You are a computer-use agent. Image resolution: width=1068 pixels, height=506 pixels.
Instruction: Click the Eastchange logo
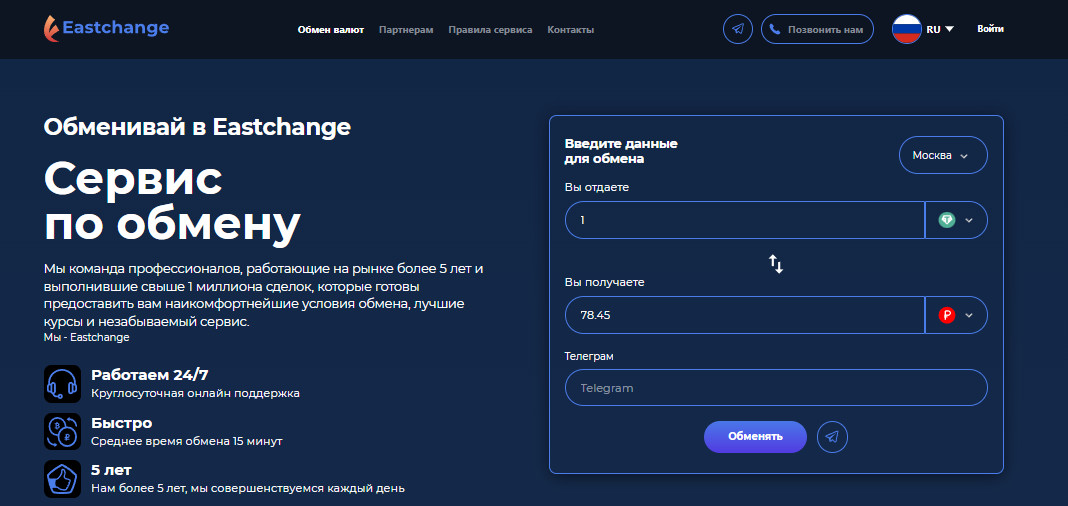click(x=106, y=29)
